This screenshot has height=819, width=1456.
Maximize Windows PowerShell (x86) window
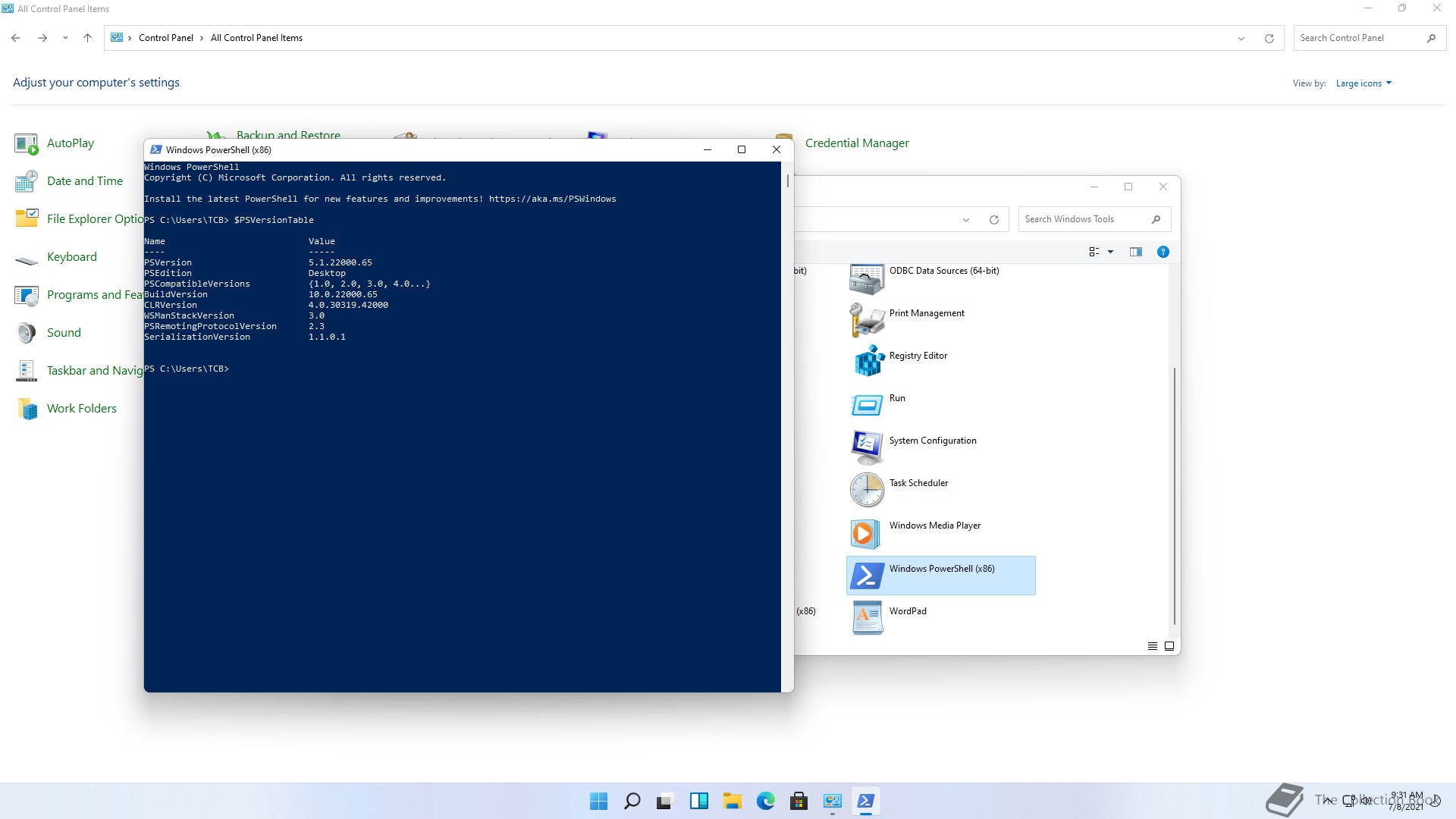click(742, 149)
